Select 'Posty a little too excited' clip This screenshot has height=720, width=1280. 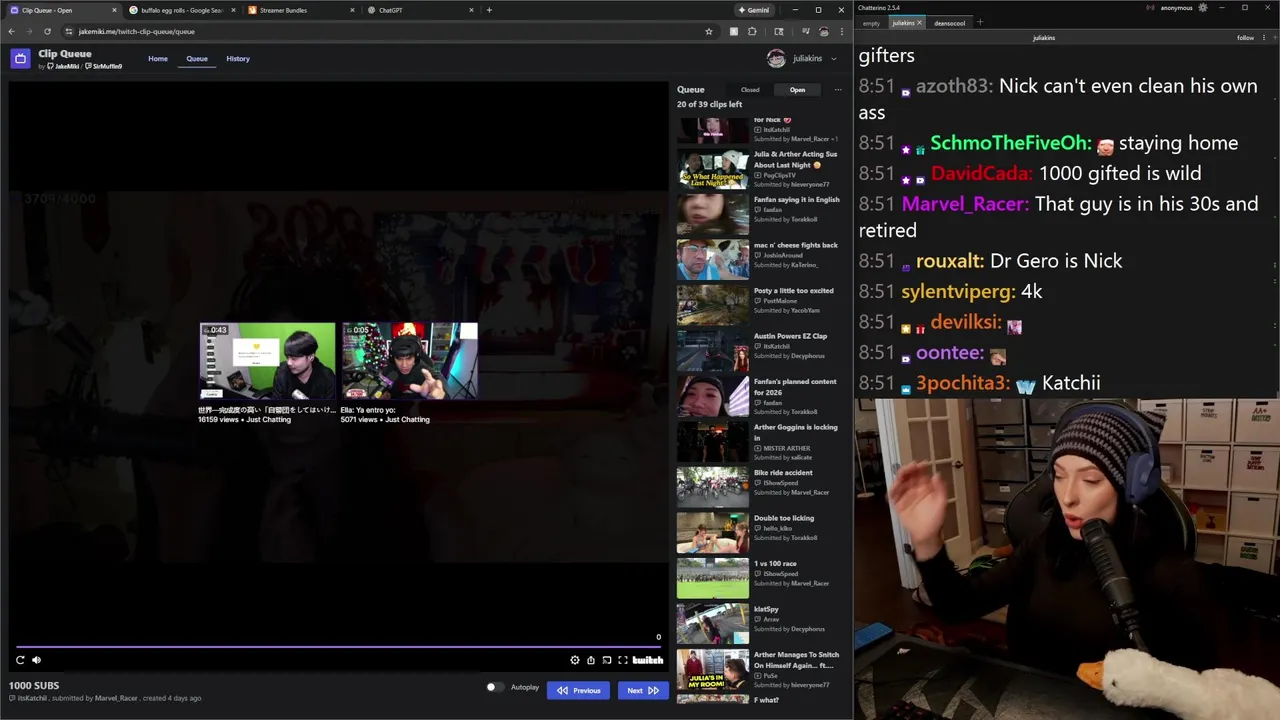coord(759,305)
